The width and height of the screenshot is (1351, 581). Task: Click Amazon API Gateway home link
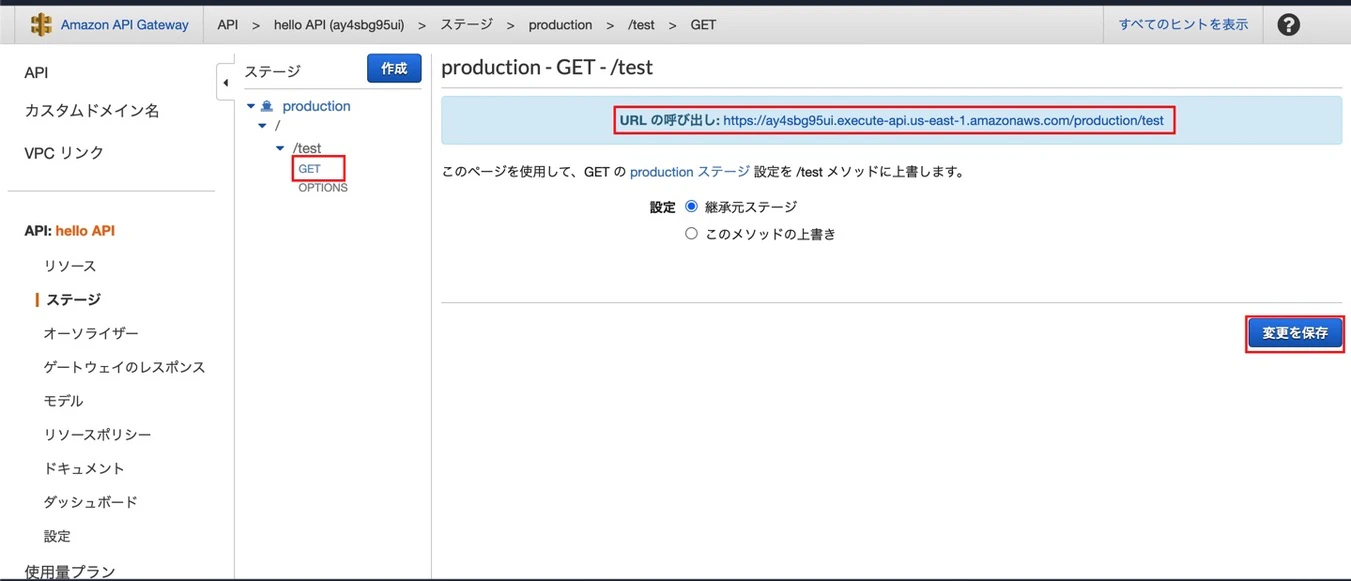(124, 25)
